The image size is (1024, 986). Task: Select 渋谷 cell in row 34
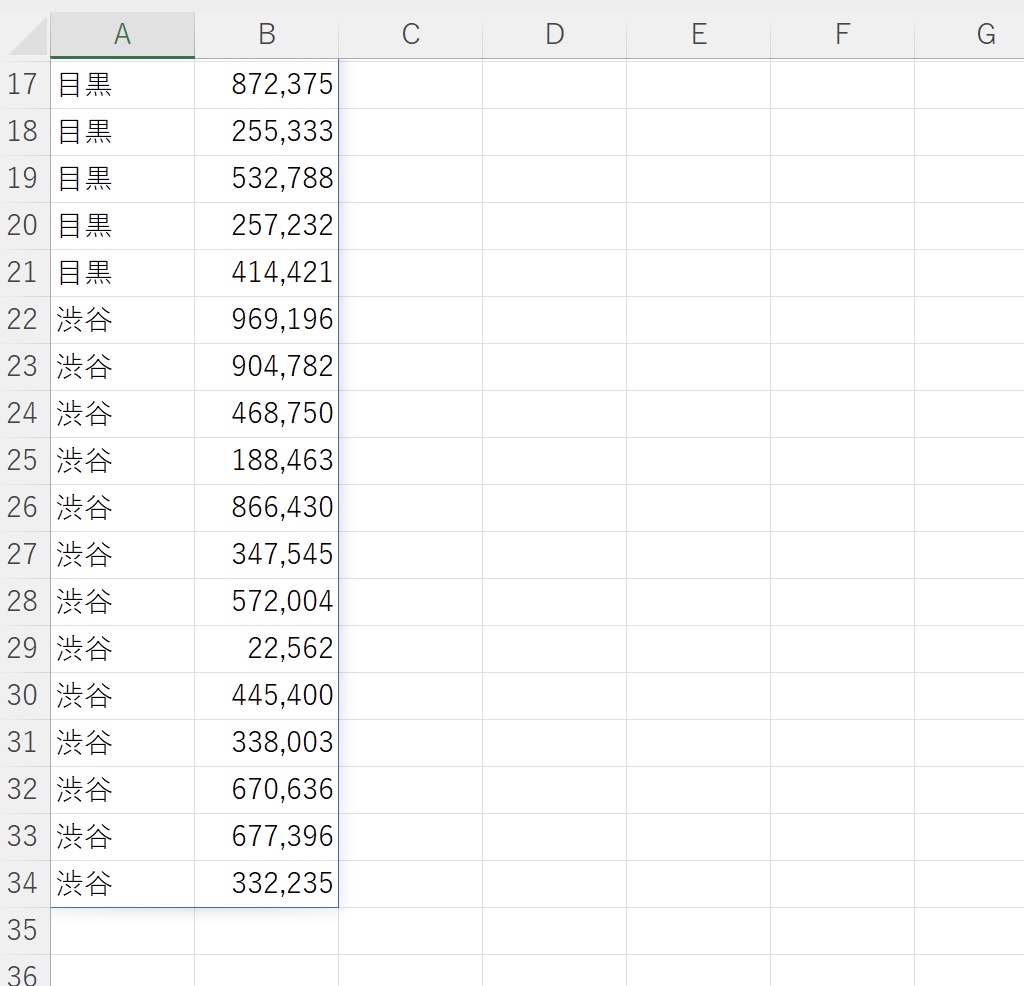tap(122, 883)
